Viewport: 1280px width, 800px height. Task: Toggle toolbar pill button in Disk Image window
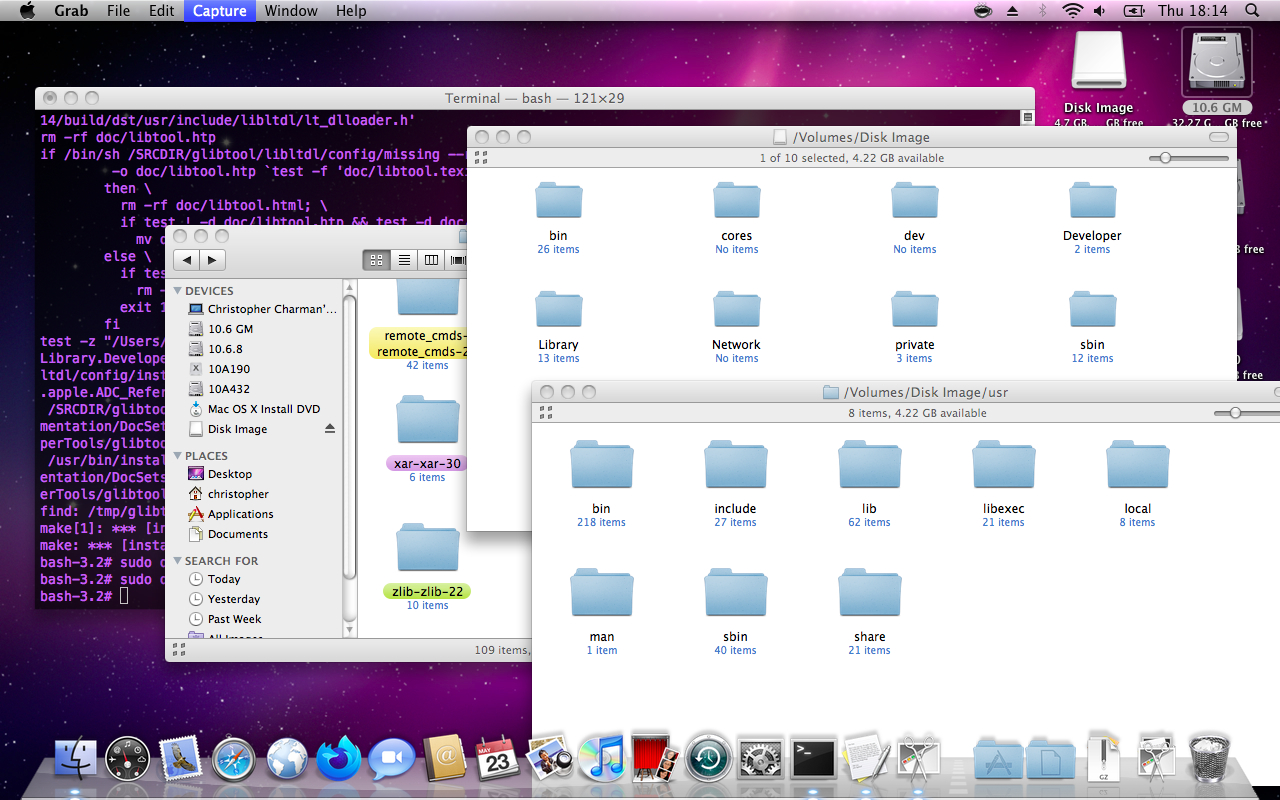pyautogui.click(x=1218, y=137)
